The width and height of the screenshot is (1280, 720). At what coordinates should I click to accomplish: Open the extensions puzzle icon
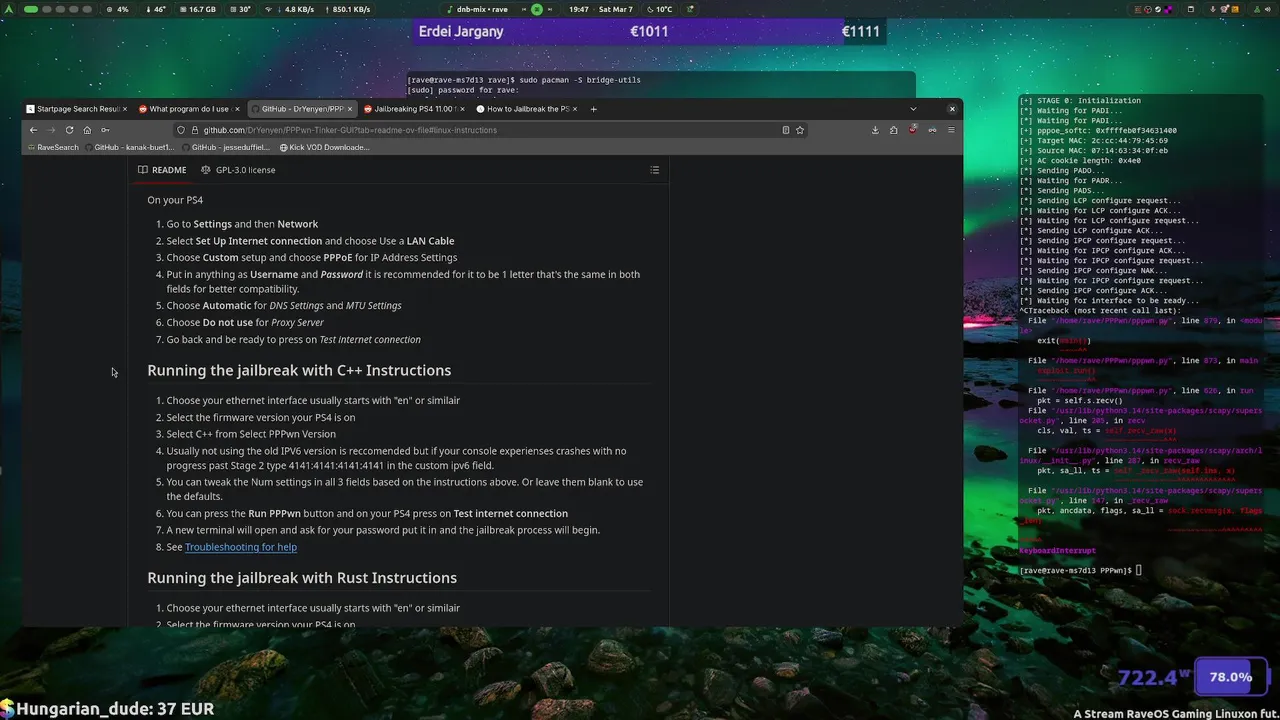tap(894, 130)
